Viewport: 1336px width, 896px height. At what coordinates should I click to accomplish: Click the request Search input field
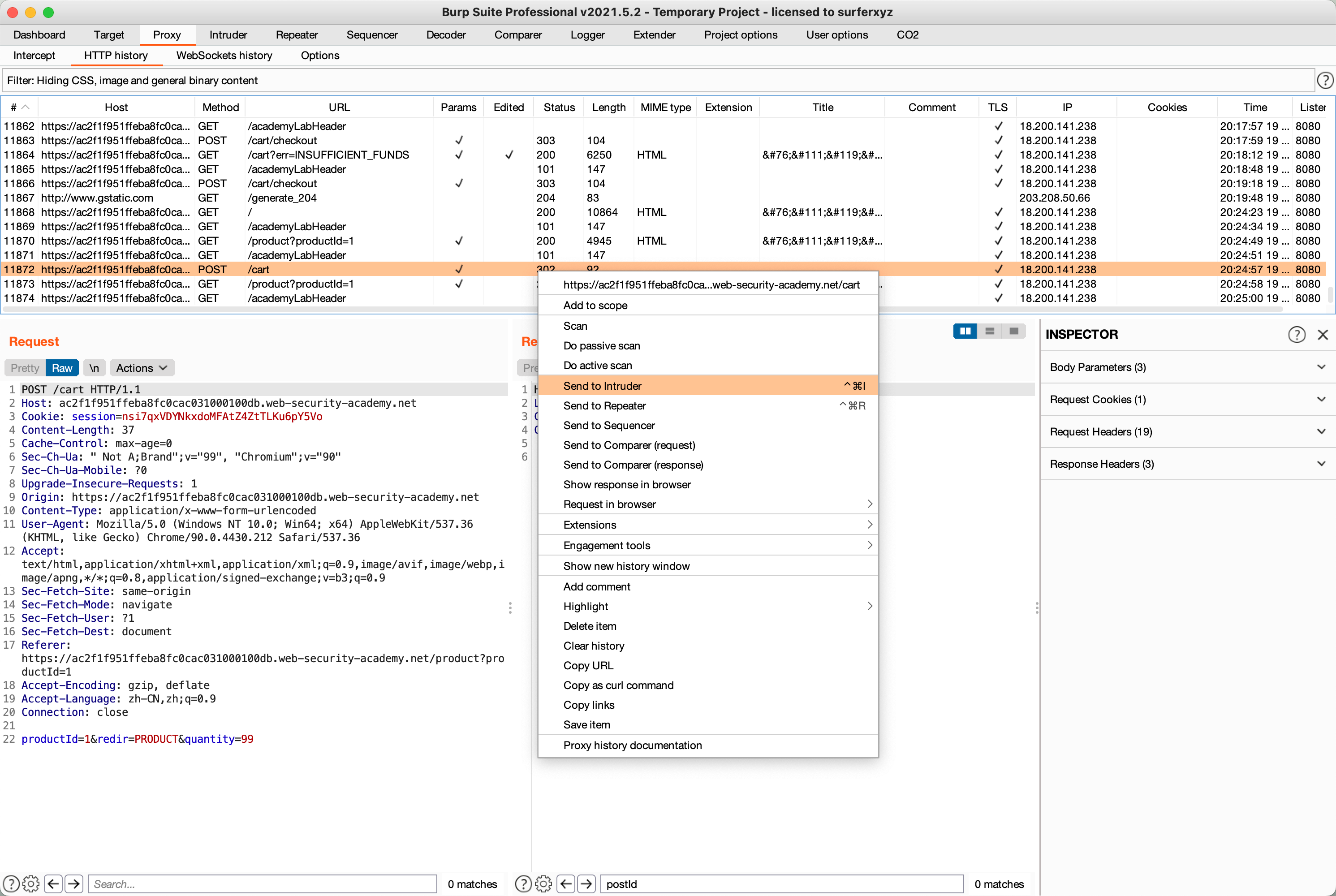(x=263, y=883)
